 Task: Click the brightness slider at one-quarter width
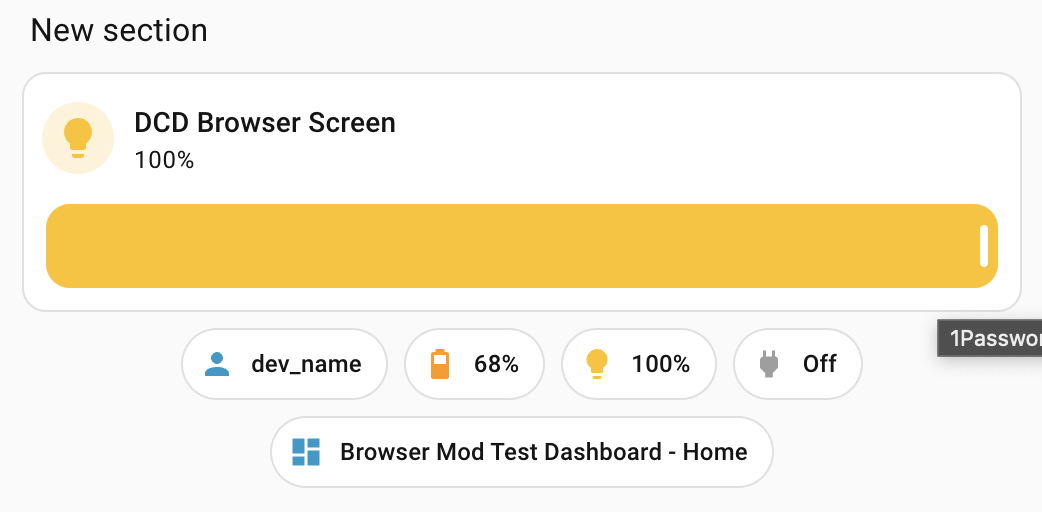284,246
